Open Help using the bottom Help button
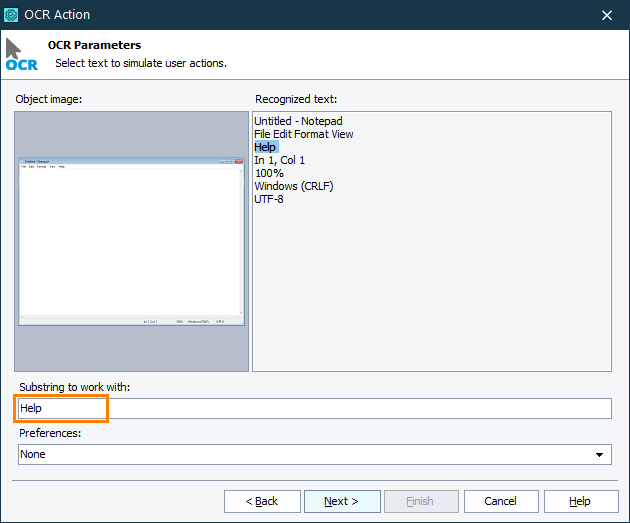630x523 pixels. point(580,501)
